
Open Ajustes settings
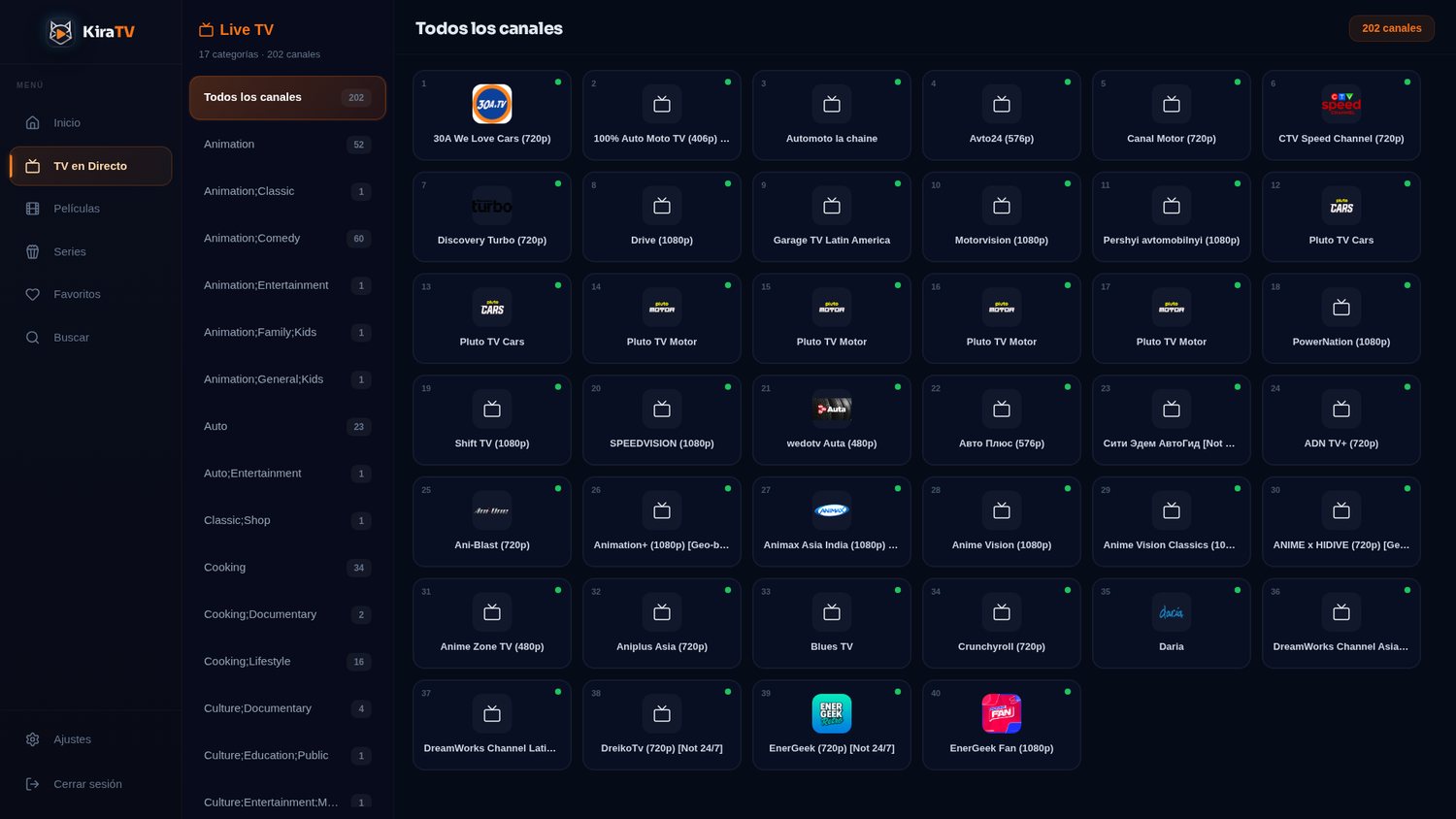point(90,739)
